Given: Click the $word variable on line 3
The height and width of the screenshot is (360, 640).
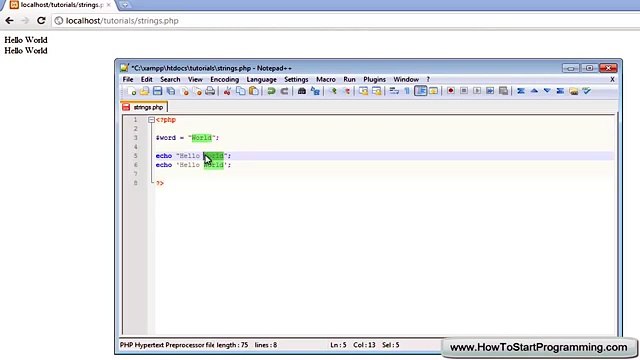Looking at the screenshot, I should 165,138.
